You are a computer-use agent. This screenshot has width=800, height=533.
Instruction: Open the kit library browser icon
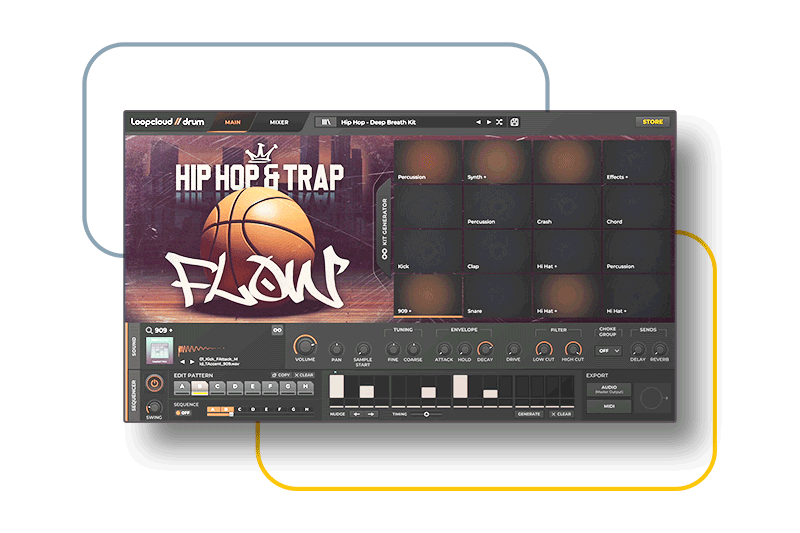point(325,122)
